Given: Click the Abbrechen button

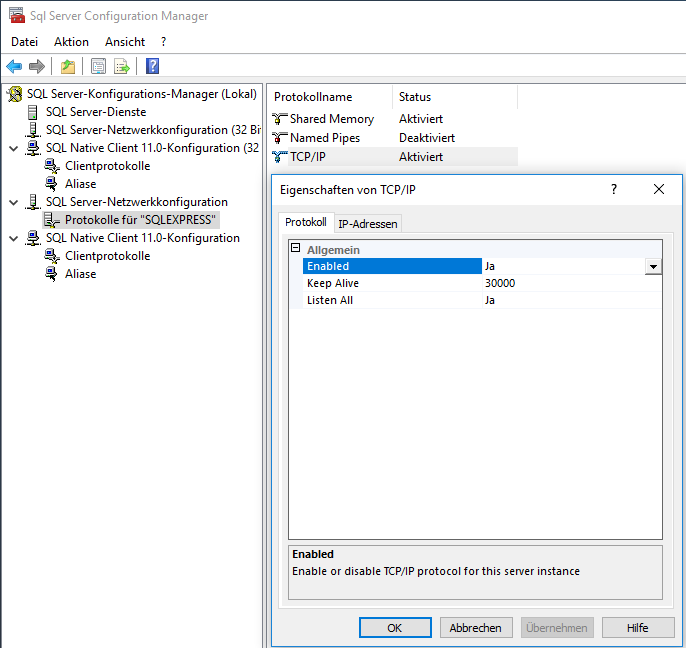Looking at the screenshot, I should (476, 628).
